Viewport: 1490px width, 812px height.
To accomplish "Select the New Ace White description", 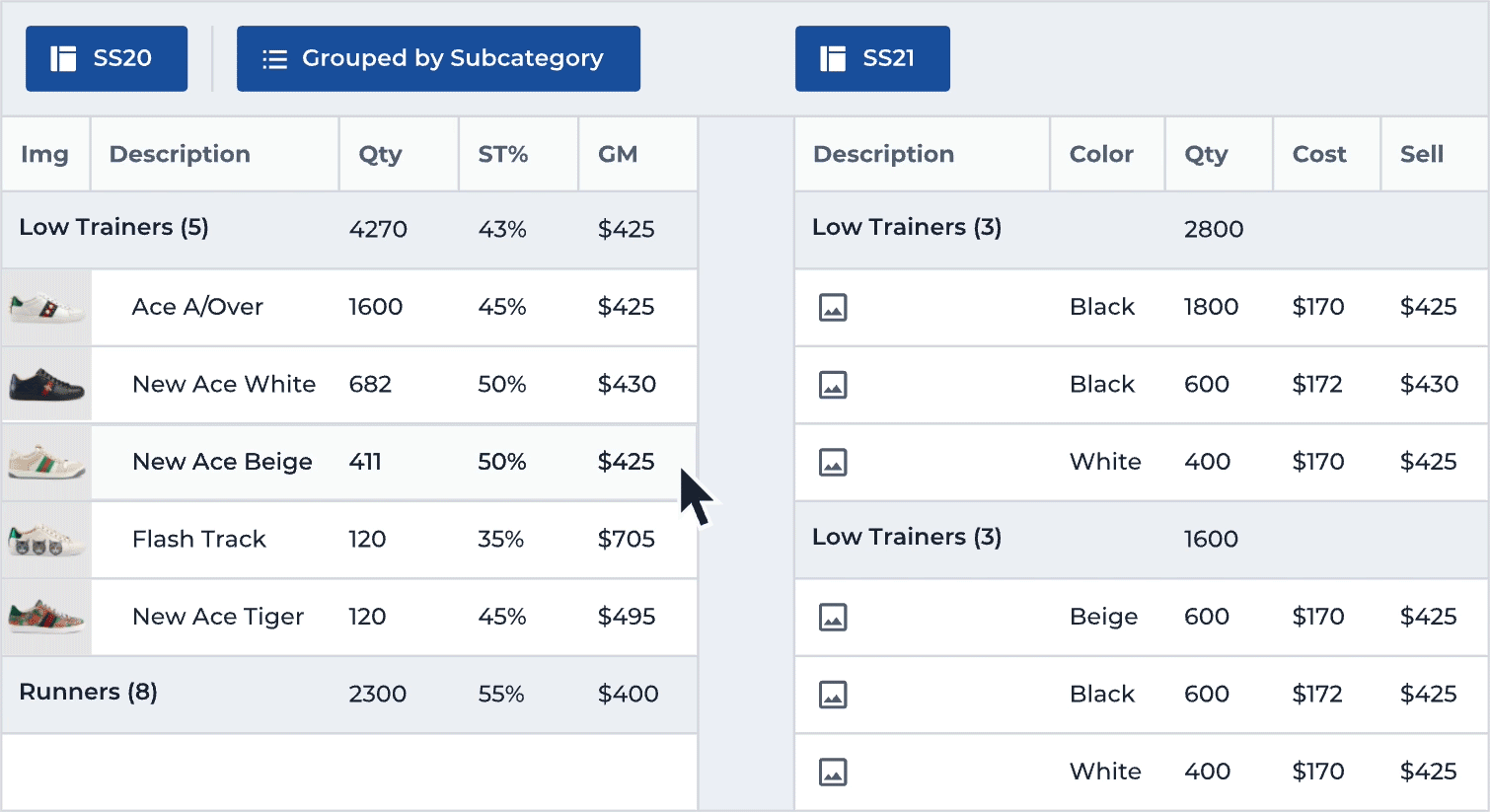I will 224,385.
